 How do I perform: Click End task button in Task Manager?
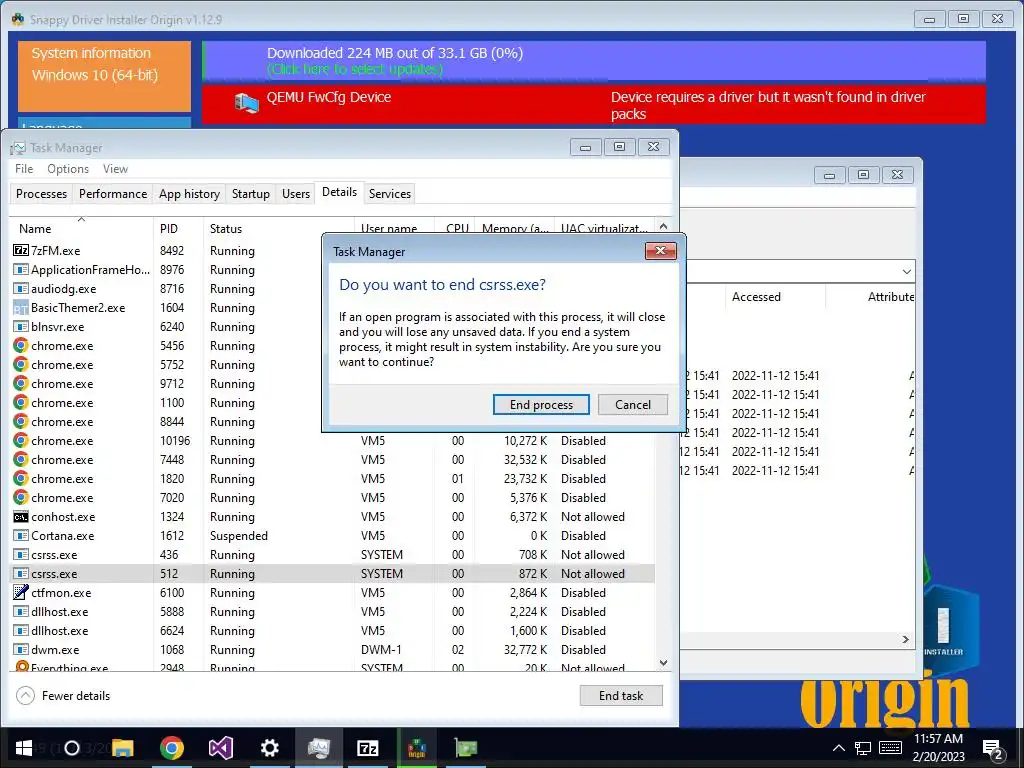[620, 696]
